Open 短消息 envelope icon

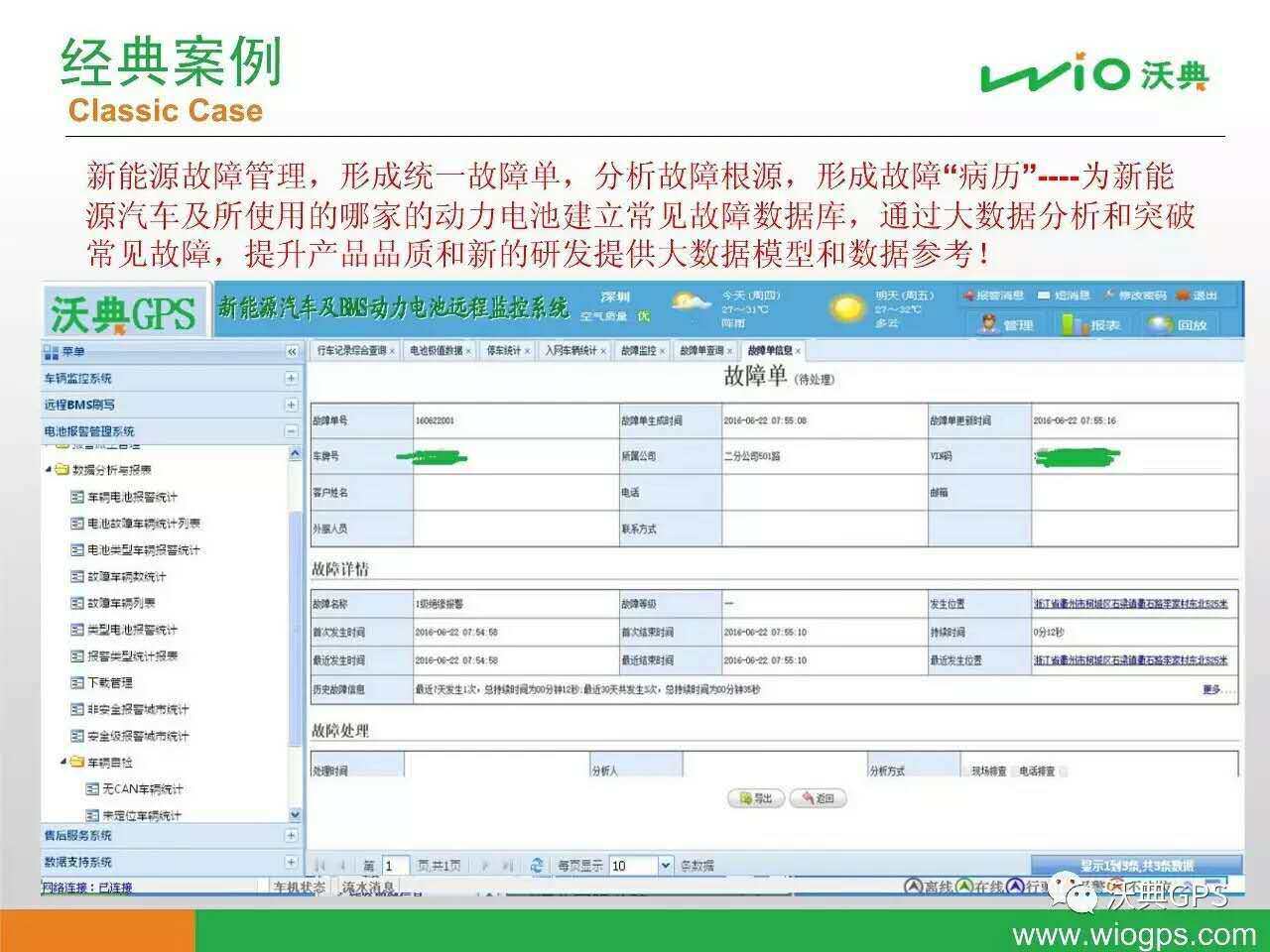click(x=1044, y=296)
